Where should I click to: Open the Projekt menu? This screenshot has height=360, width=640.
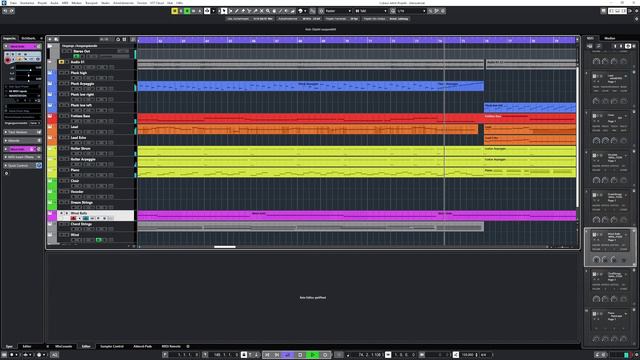coord(42,3)
